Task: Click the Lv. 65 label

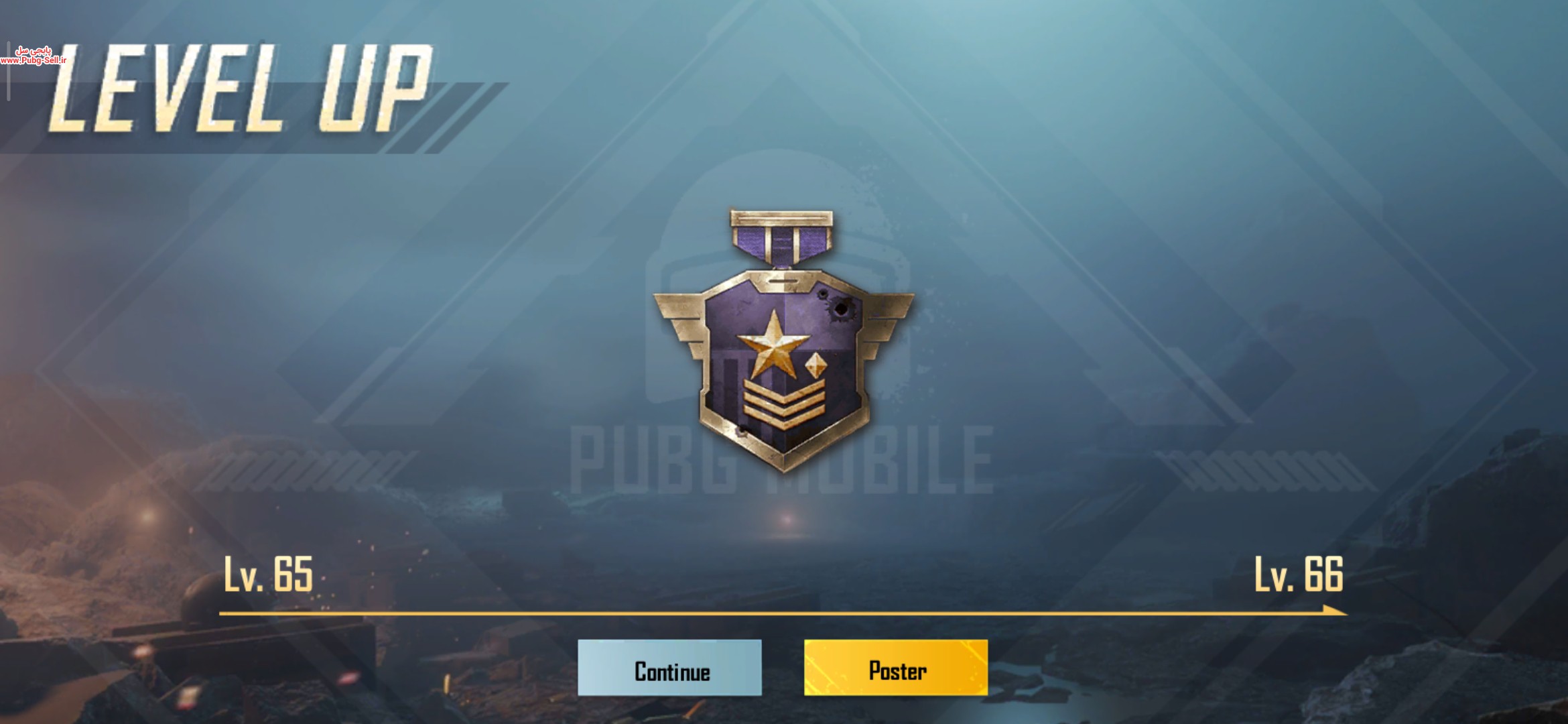Action: click(x=268, y=575)
